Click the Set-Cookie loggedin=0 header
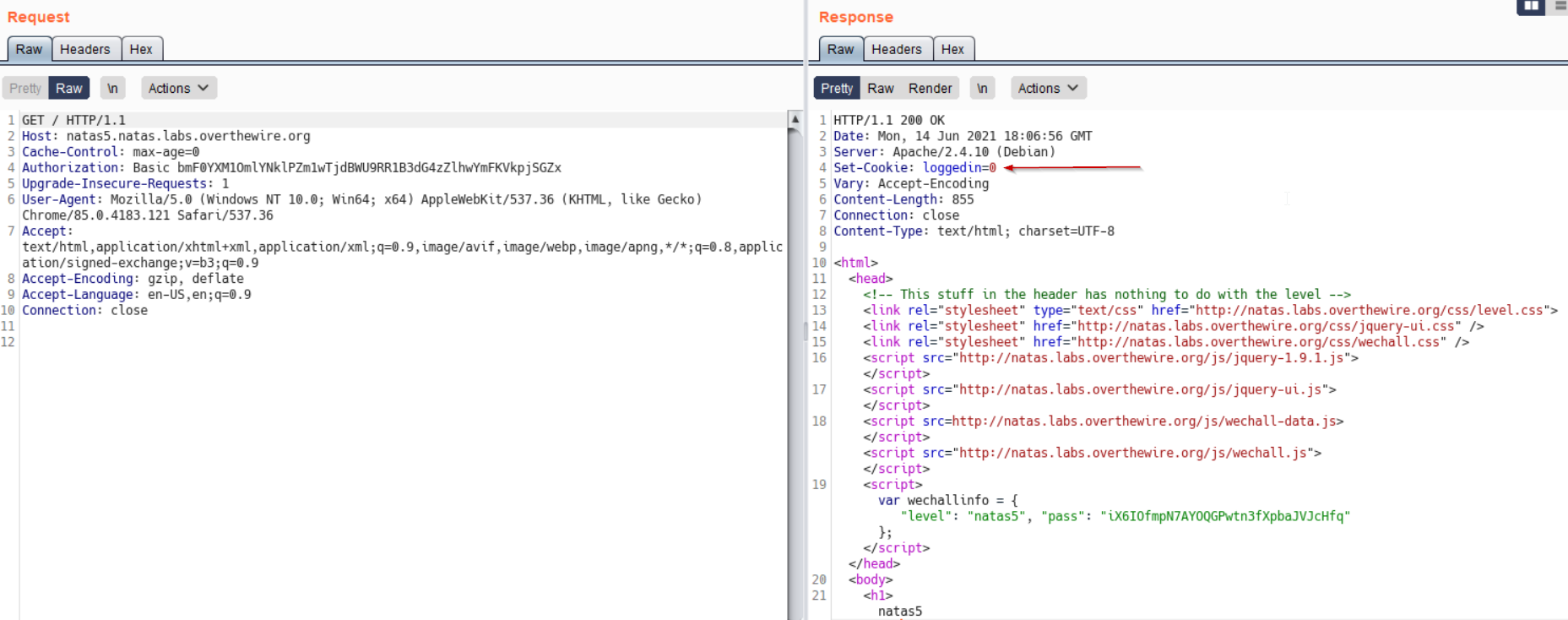 pyautogui.click(x=914, y=168)
